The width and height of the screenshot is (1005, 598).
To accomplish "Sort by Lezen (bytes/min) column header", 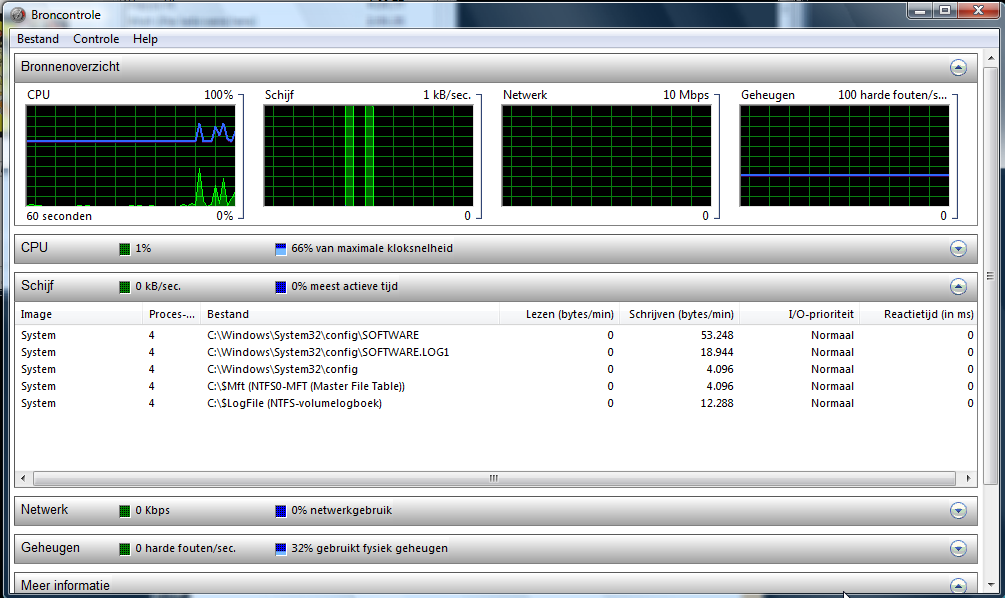I will [x=560, y=314].
